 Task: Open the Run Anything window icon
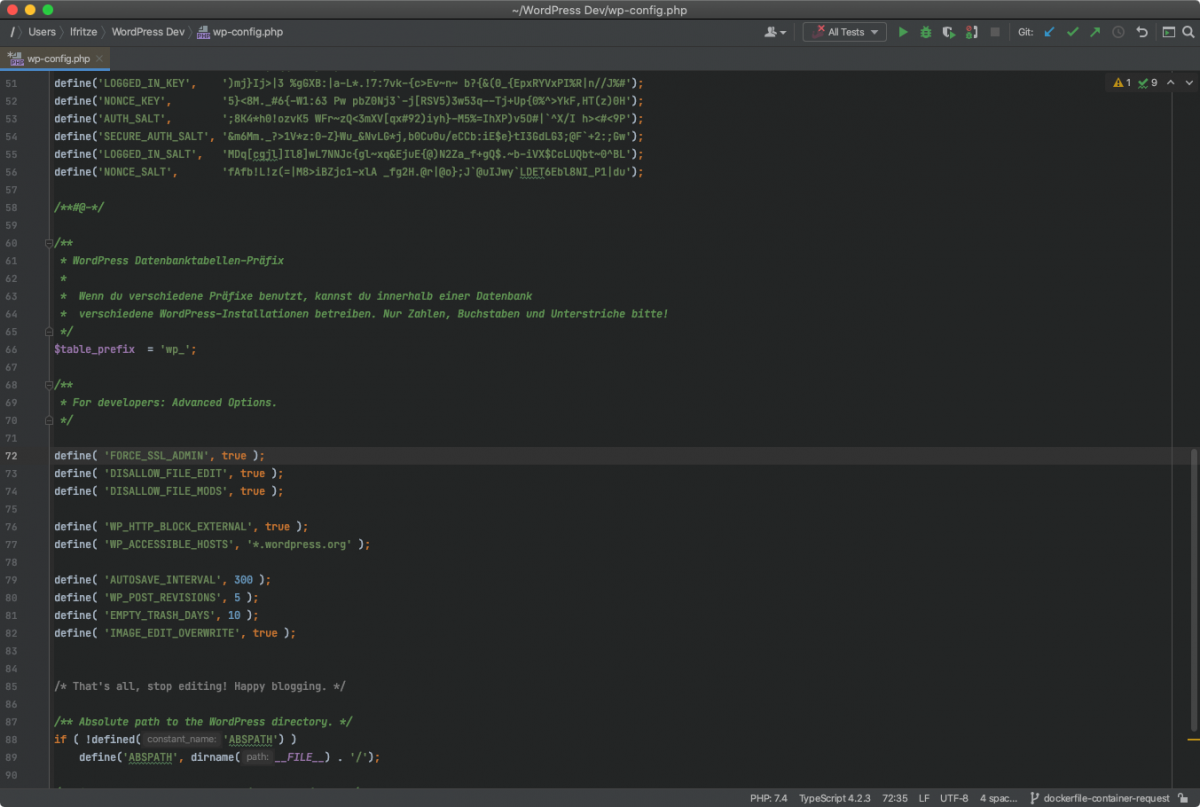pos(1168,32)
